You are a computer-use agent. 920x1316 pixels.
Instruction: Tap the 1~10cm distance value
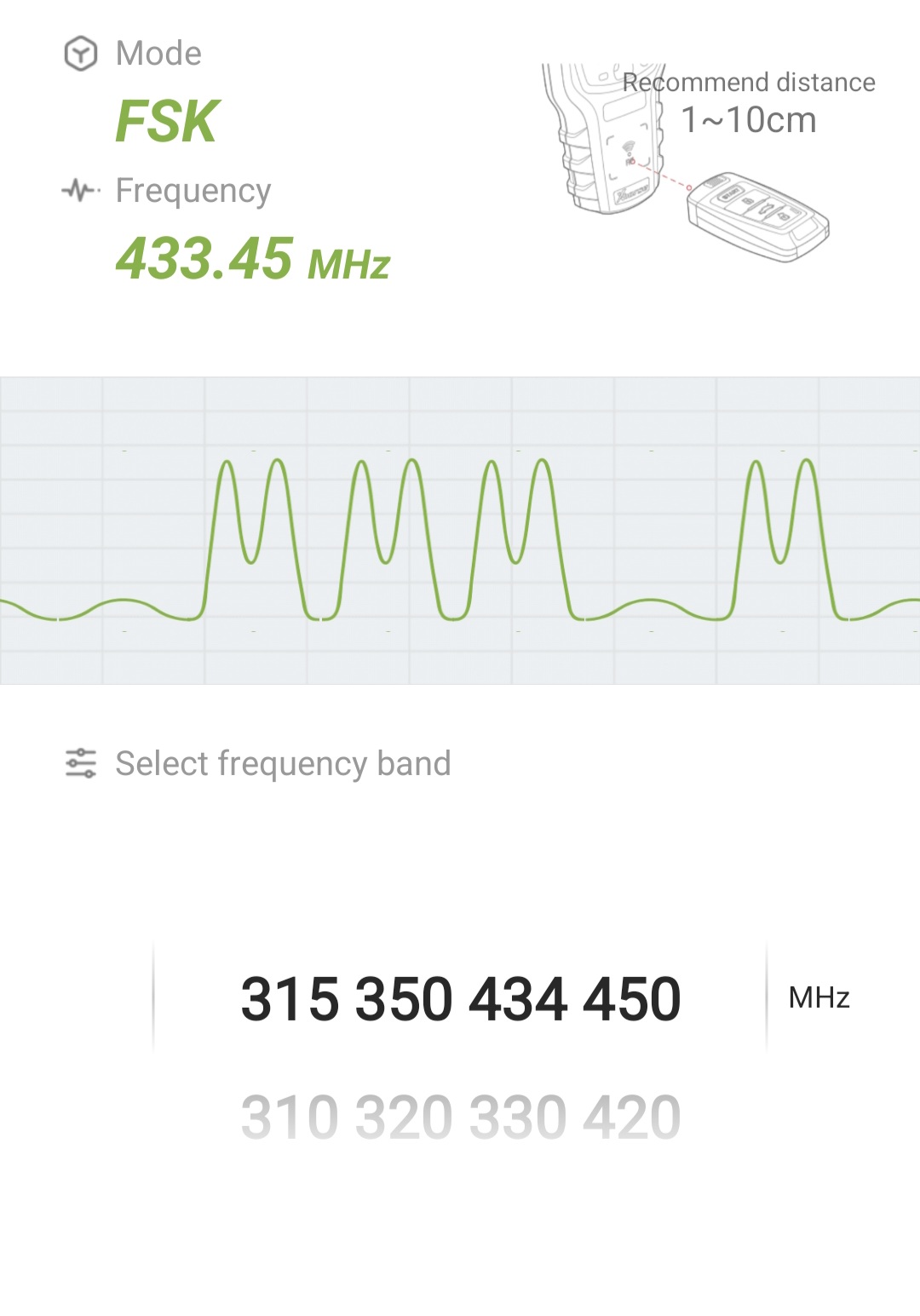click(x=749, y=120)
